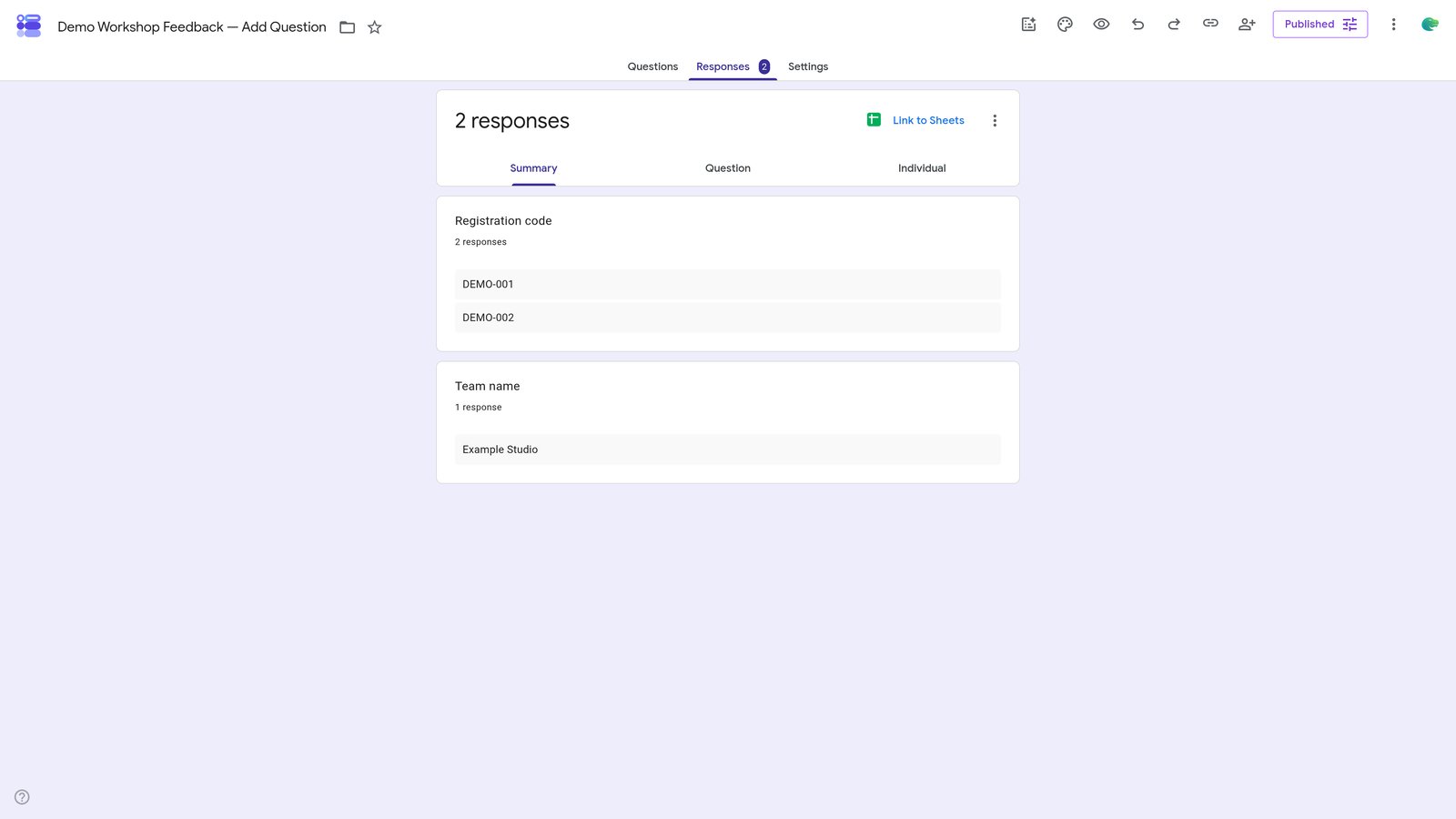Switch to the Question view tab
This screenshot has height=819, width=1456.
point(728,168)
